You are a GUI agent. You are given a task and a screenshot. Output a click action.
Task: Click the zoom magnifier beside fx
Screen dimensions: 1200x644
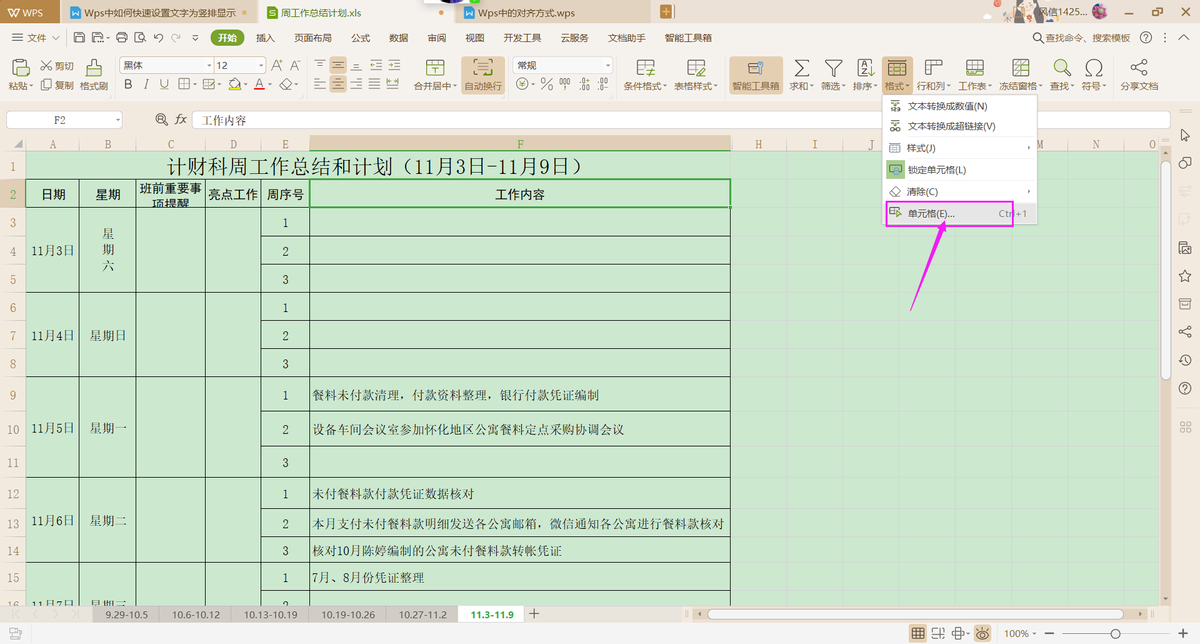162,119
